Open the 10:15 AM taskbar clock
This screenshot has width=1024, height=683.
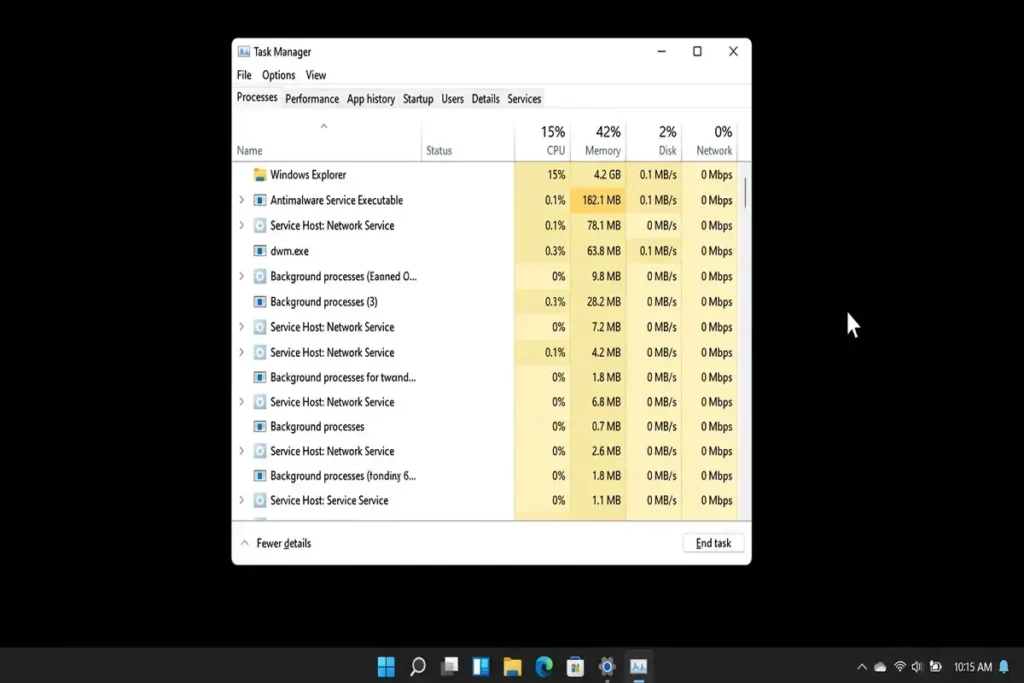point(972,667)
